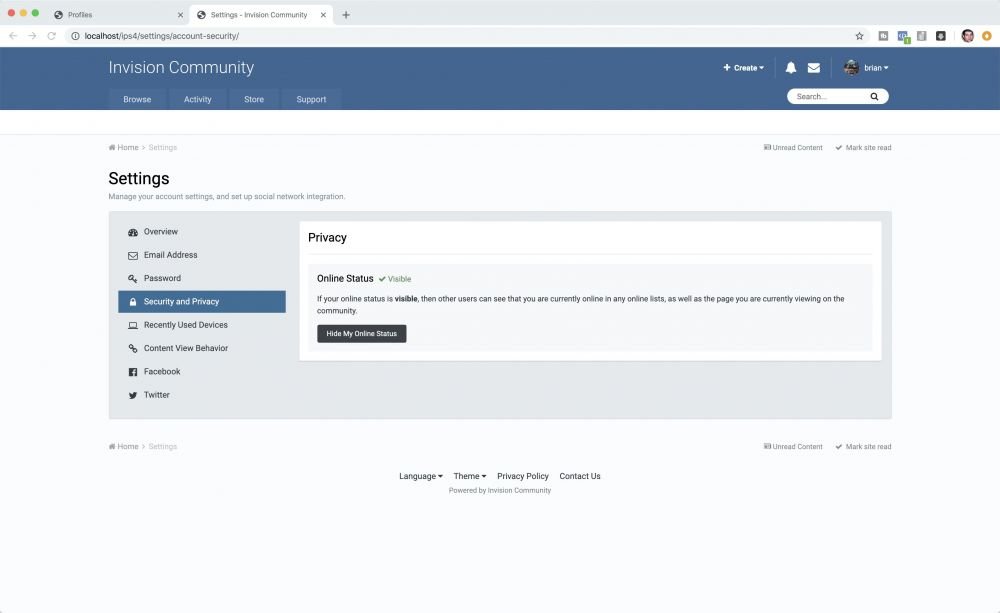Reload the page
This screenshot has width=1000, height=613.
click(x=52, y=36)
